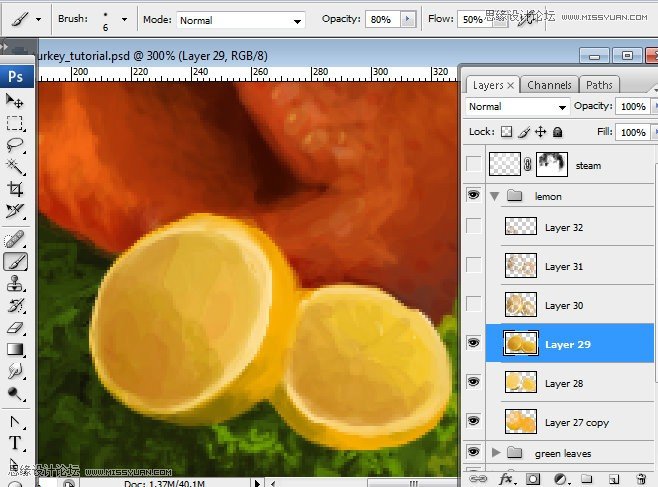Image resolution: width=658 pixels, height=487 pixels.
Task: Toggle visibility of Layer 27 copy
Action: [x=473, y=421]
